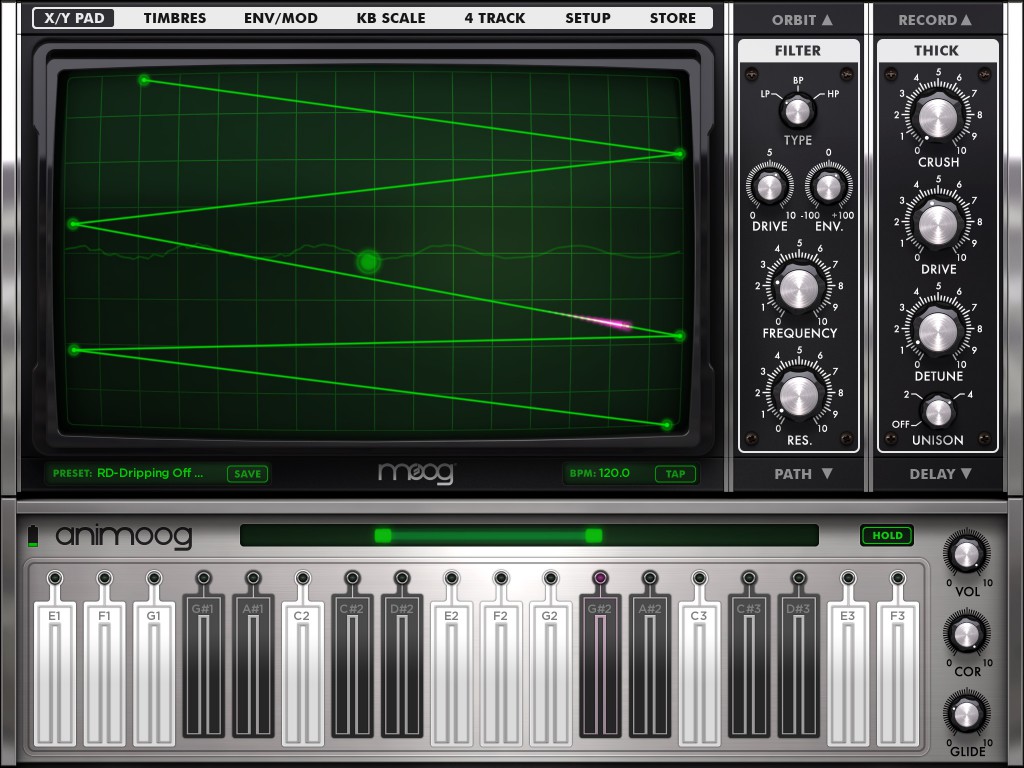The image size is (1024, 768).
Task: Open the SETUP tab
Action: point(588,18)
